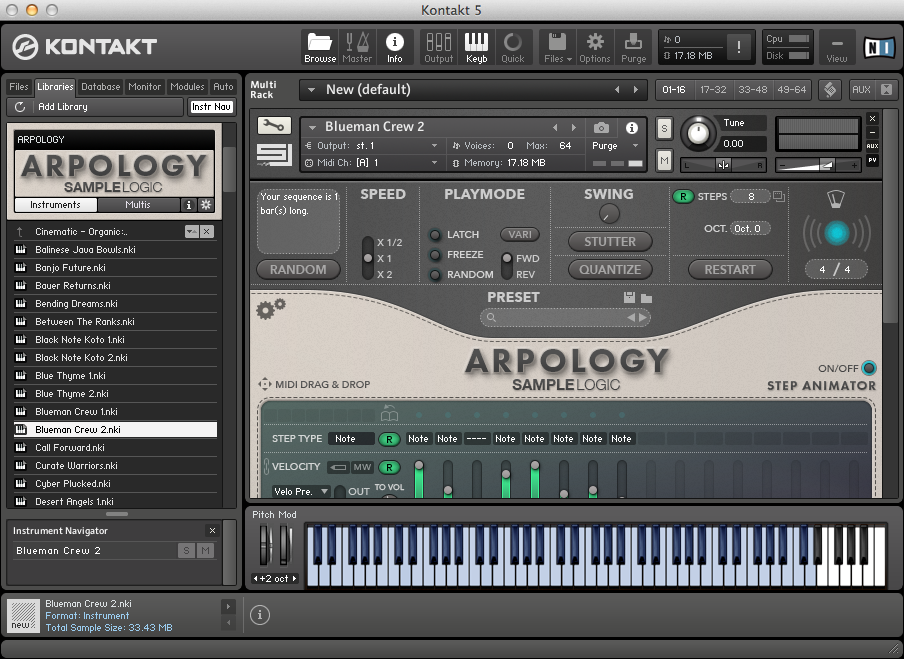Open the Files menu dropdown

point(558,45)
